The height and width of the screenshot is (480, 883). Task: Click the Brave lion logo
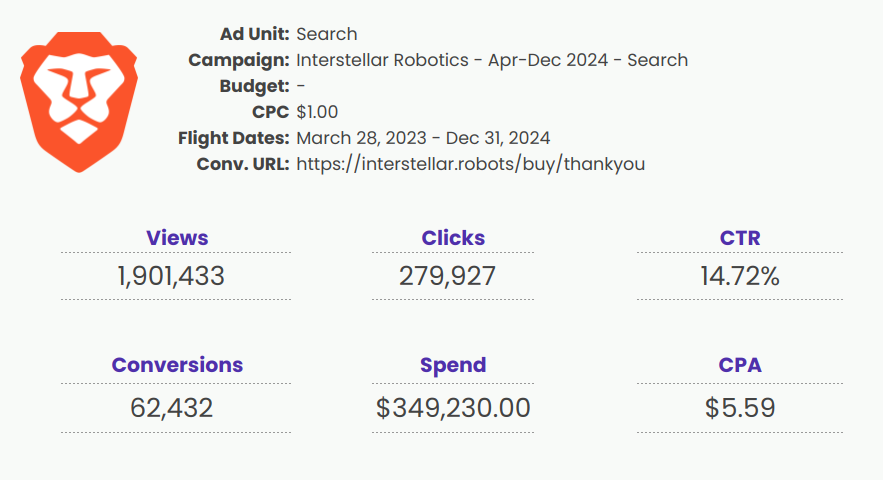(x=79, y=102)
